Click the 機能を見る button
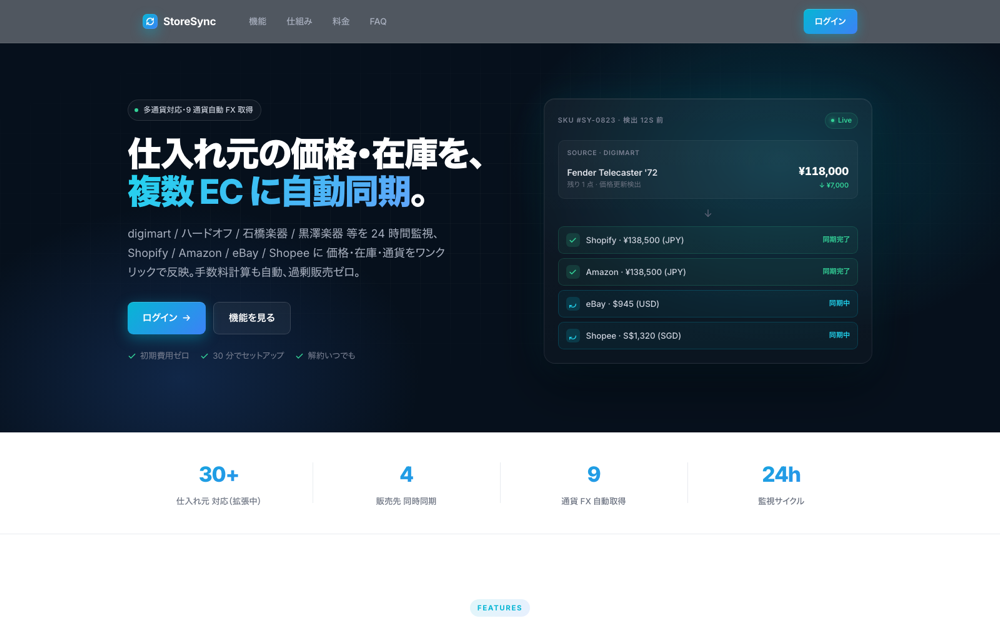 (x=252, y=318)
